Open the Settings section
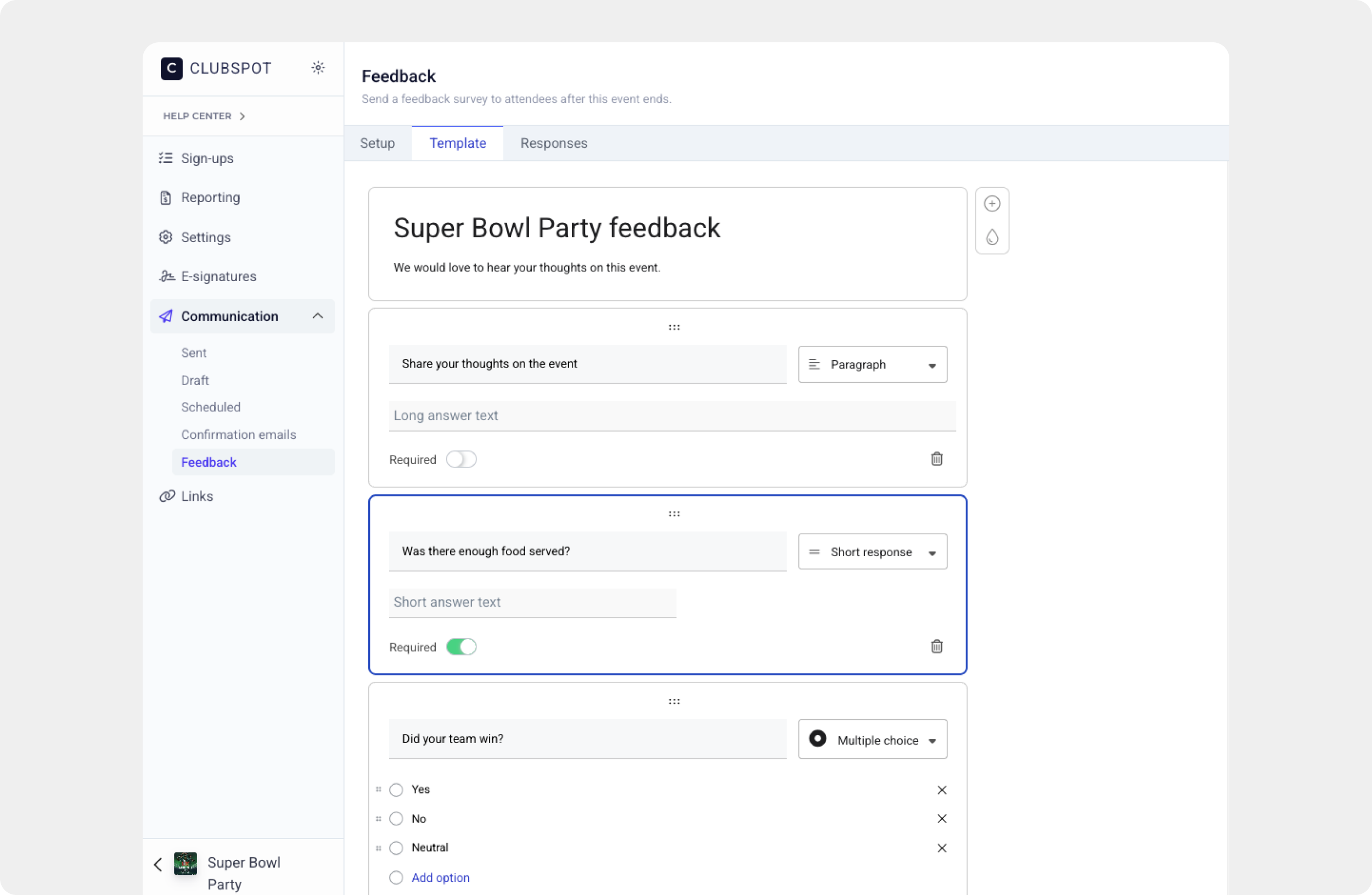 206,237
